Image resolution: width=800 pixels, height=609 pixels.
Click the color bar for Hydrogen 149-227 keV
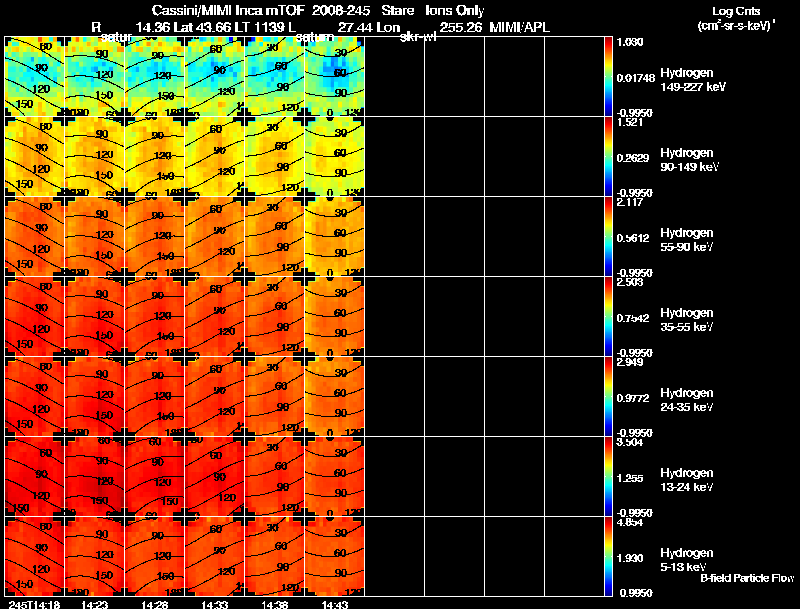pyautogui.click(x=608, y=77)
